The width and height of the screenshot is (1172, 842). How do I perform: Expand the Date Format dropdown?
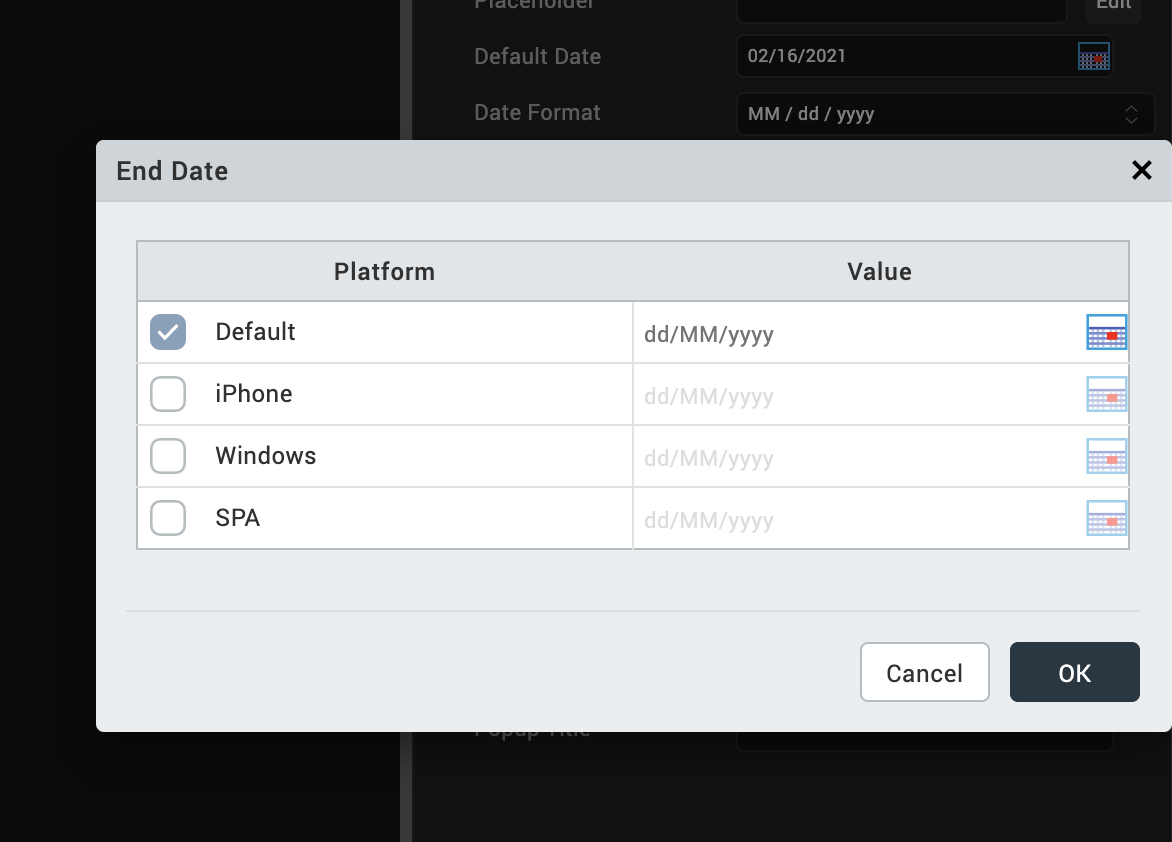(x=944, y=114)
